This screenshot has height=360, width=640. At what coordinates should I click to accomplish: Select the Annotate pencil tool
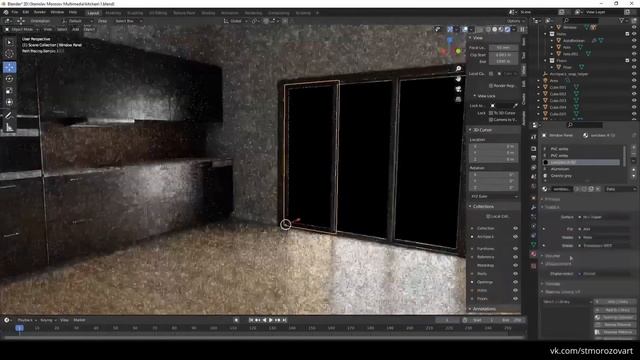click(x=10, y=116)
